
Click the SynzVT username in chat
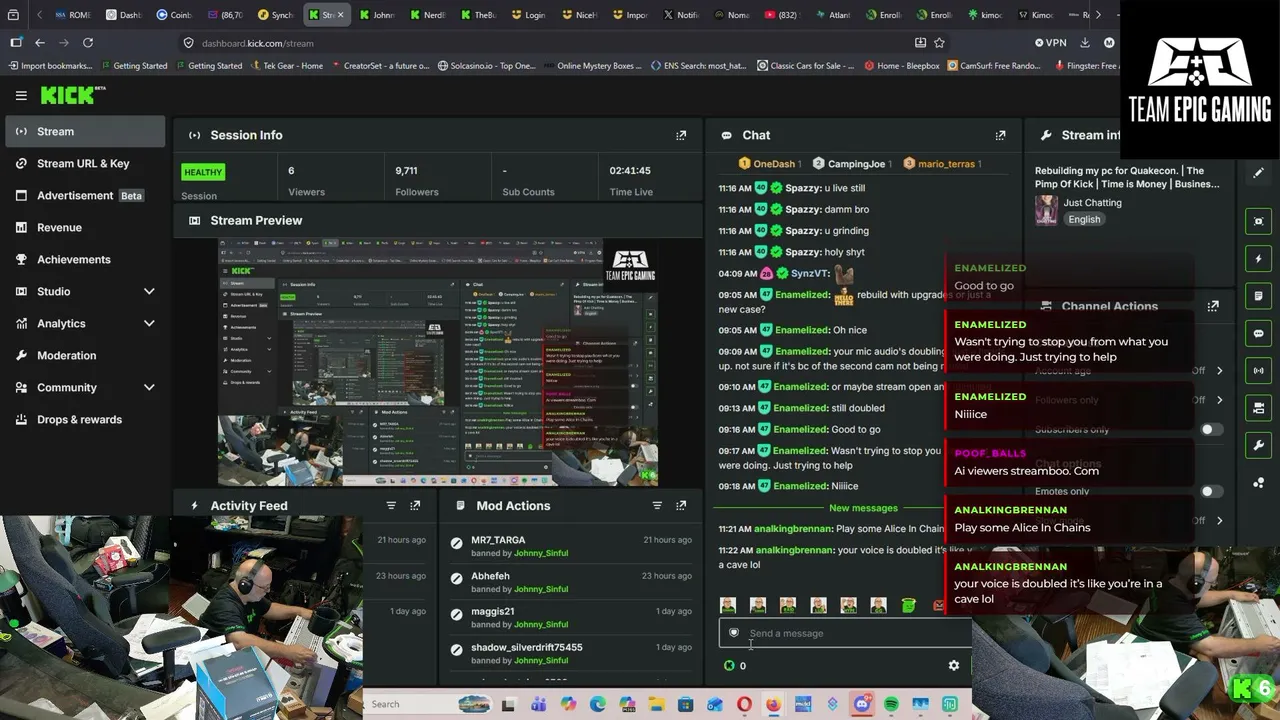pyautogui.click(x=809, y=273)
